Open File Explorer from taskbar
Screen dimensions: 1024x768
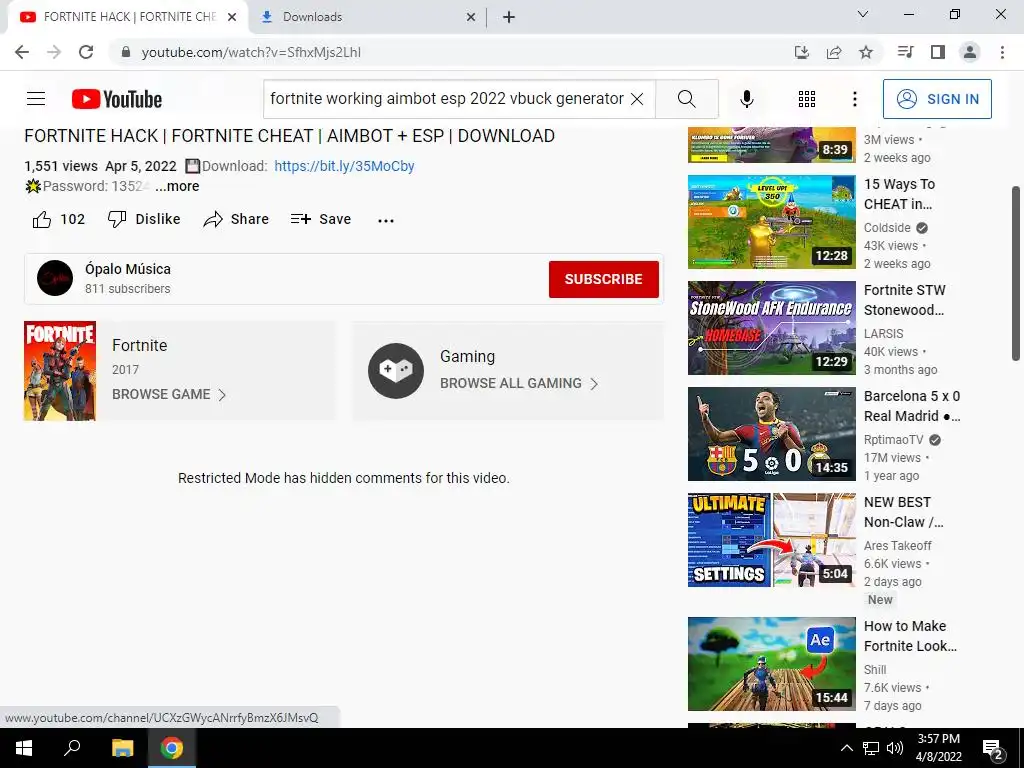pos(122,748)
